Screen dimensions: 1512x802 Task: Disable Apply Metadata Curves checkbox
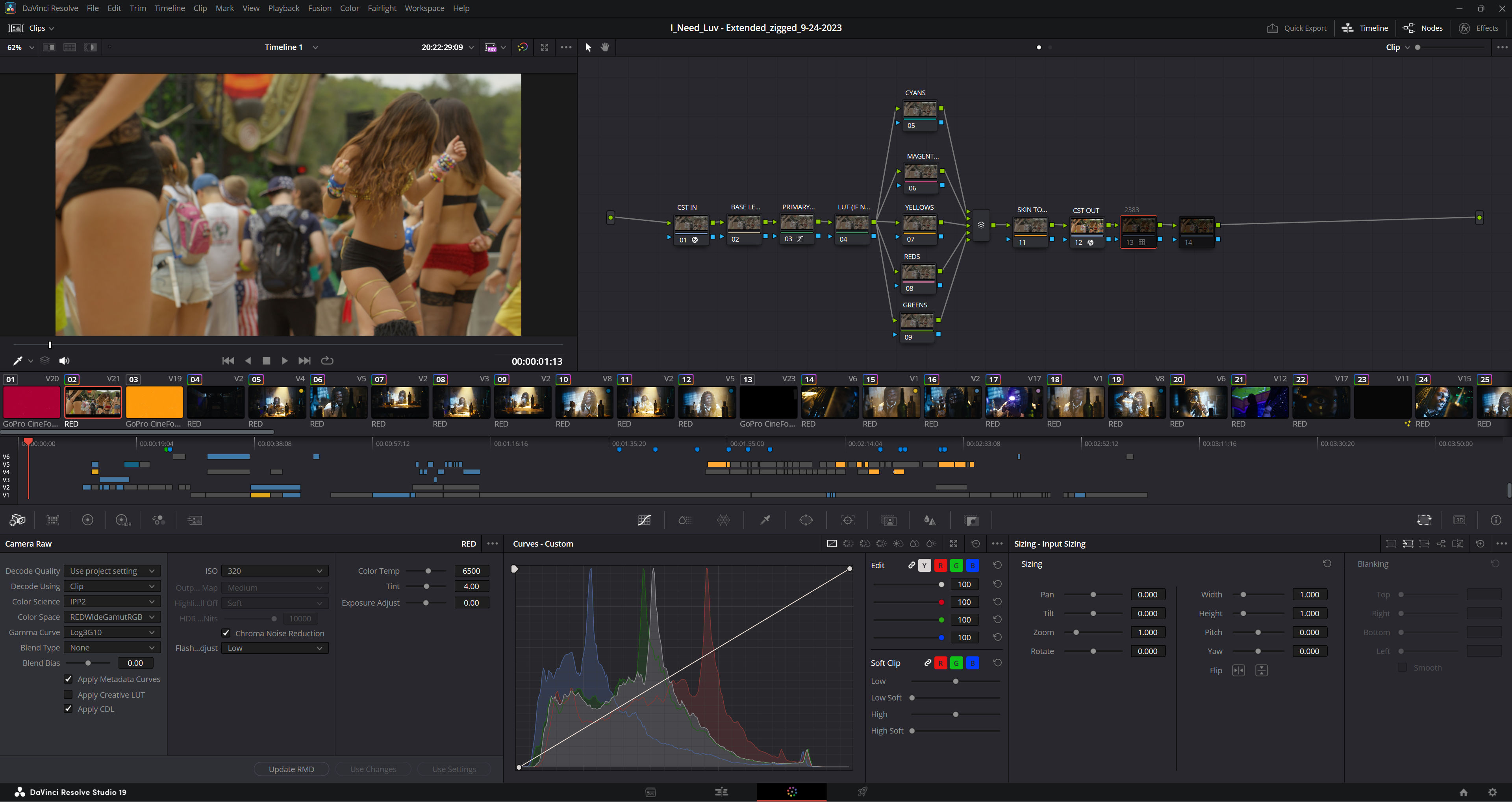point(68,679)
